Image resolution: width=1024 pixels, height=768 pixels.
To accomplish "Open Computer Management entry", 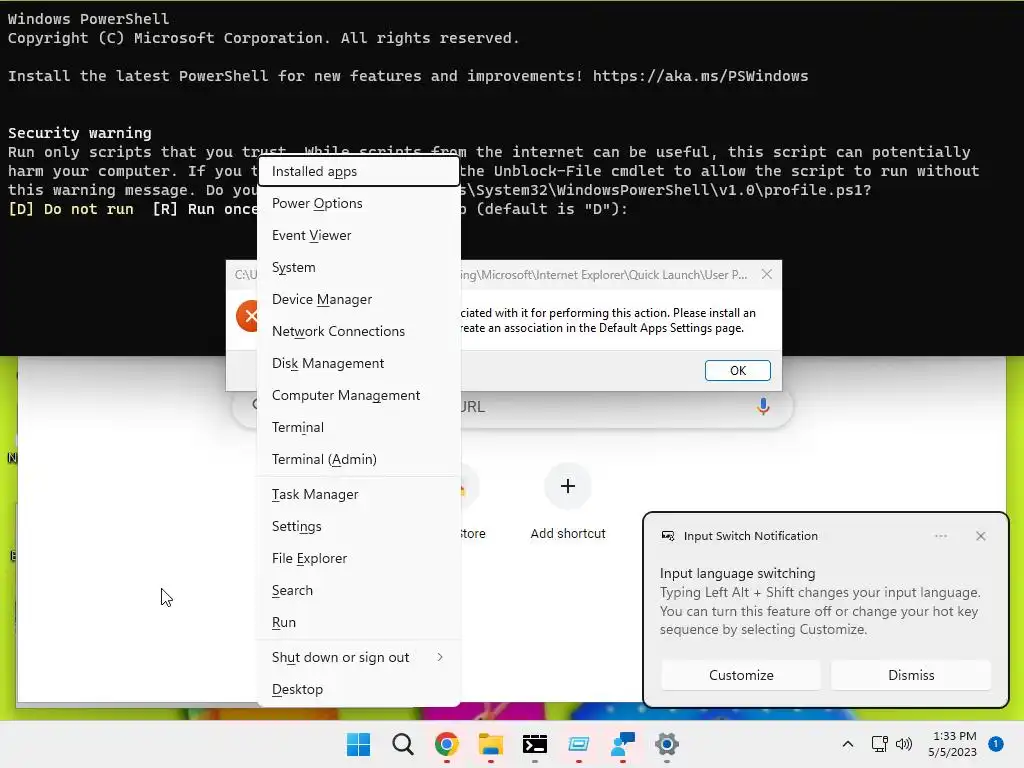I will [359, 395].
